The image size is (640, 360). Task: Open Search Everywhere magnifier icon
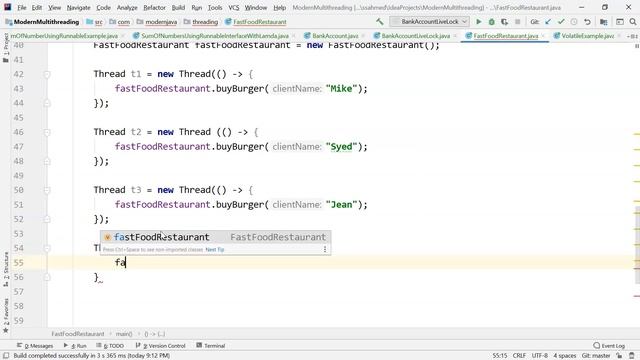coord(633,22)
